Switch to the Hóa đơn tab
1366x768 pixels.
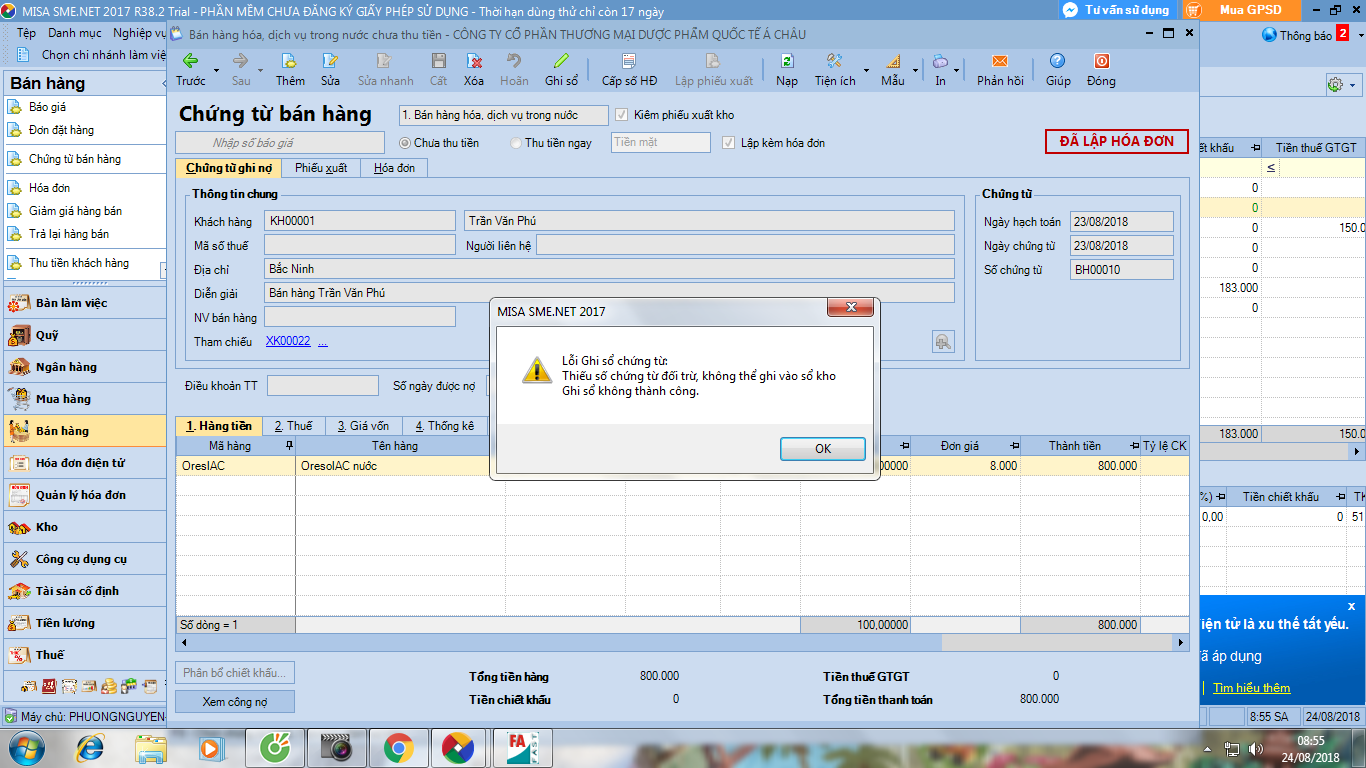click(394, 168)
